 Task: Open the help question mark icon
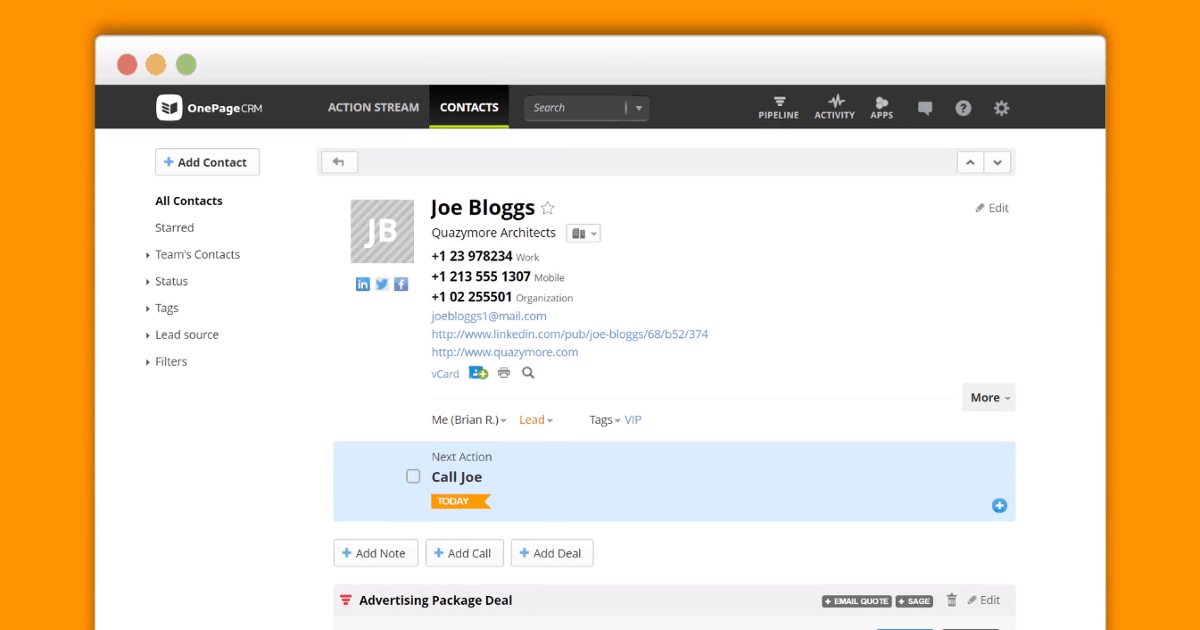tap(962, 107)
